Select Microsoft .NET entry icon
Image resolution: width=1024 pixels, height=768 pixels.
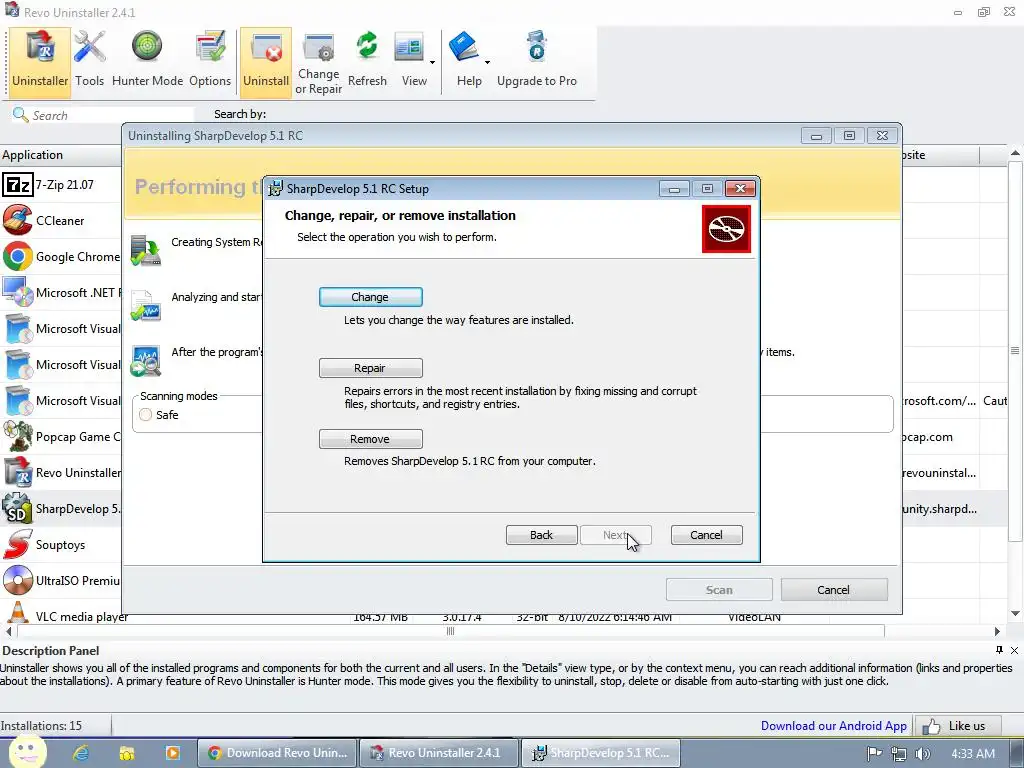point(18,293)
